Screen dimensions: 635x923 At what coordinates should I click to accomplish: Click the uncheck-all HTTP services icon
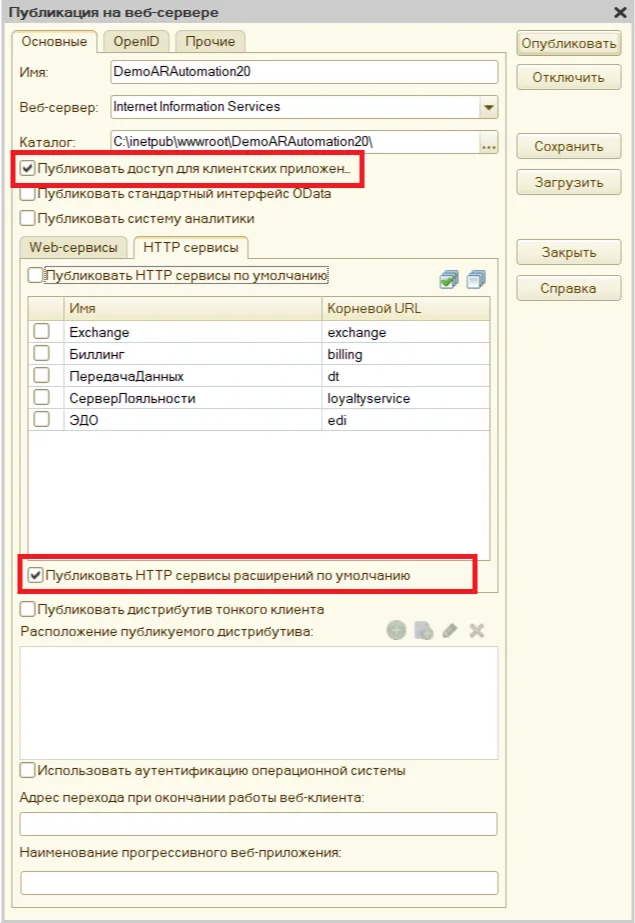tap(475, 280)
